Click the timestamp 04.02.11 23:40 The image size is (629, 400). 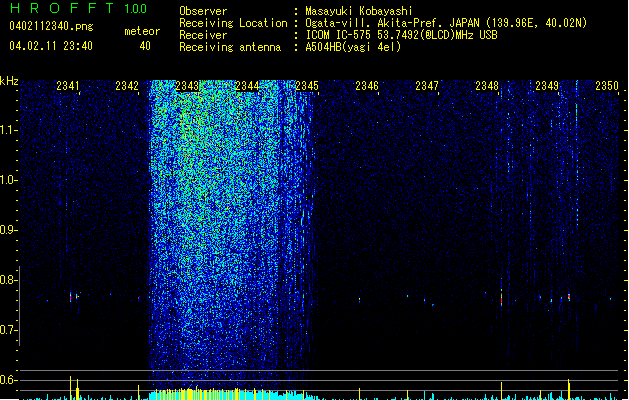click(51, 46)
